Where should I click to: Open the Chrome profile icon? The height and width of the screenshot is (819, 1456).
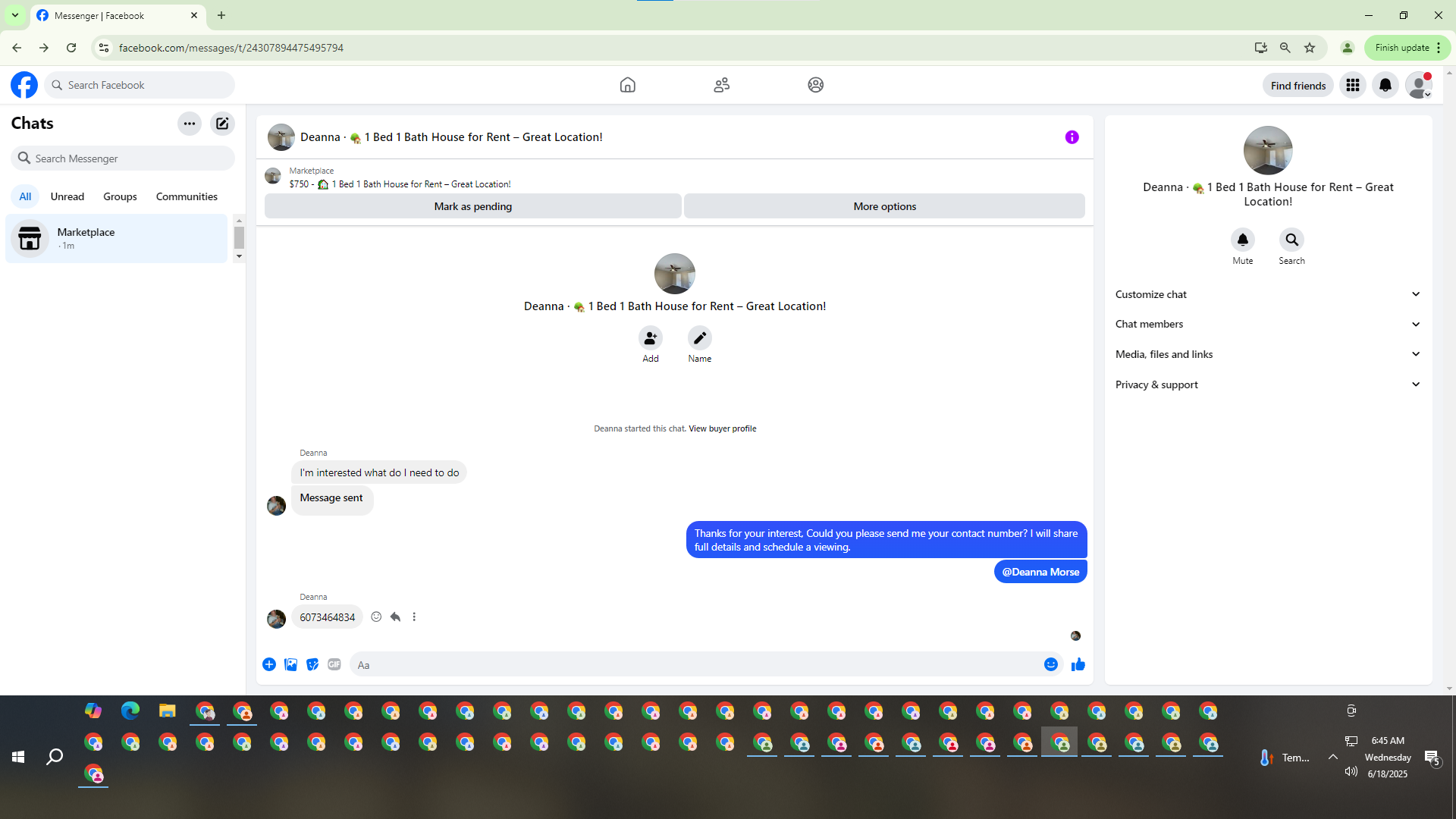click(x=1348, y=48)
